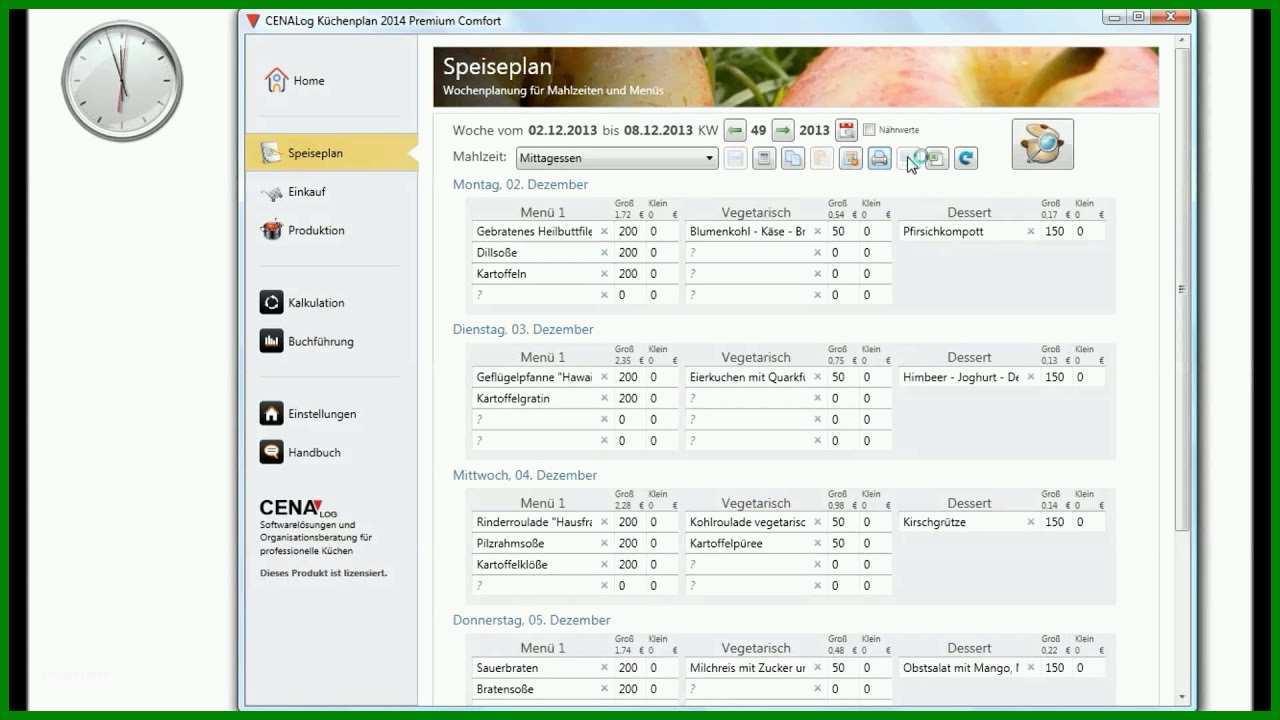1280x720 pixels.
Task: Click the Obstsalat mit Mango dish field
Action: click(961, 668)
